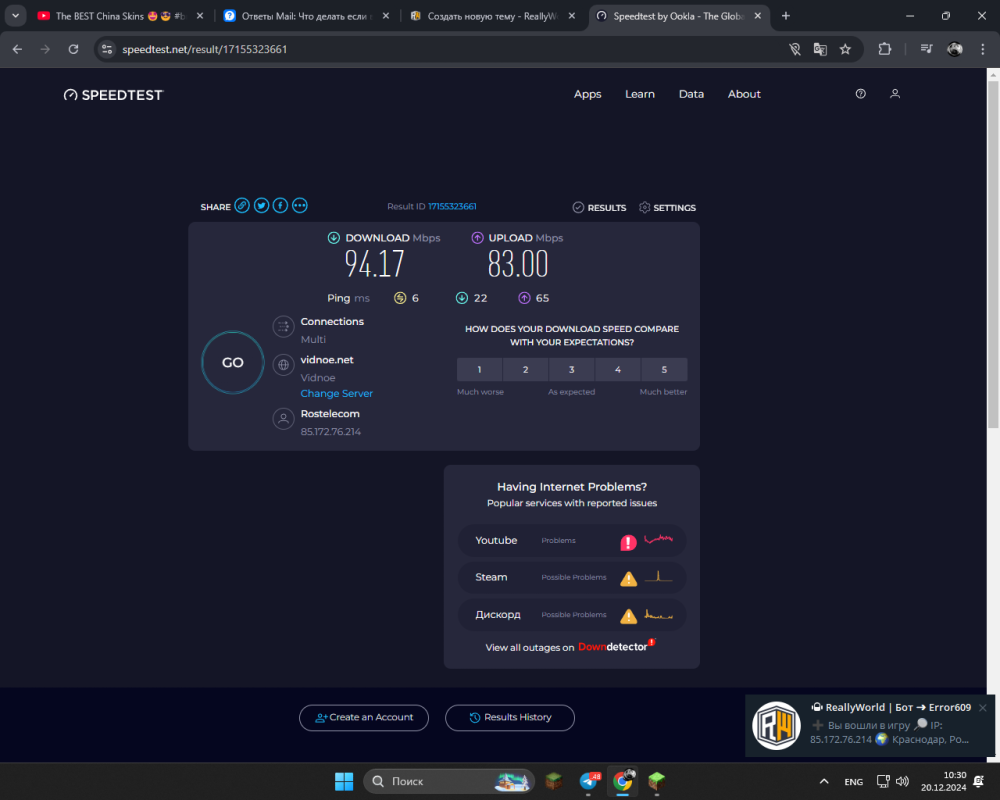Screen dimensions: 1000x800
Task: Open the help question mark icon
Action: pos(860,94)
